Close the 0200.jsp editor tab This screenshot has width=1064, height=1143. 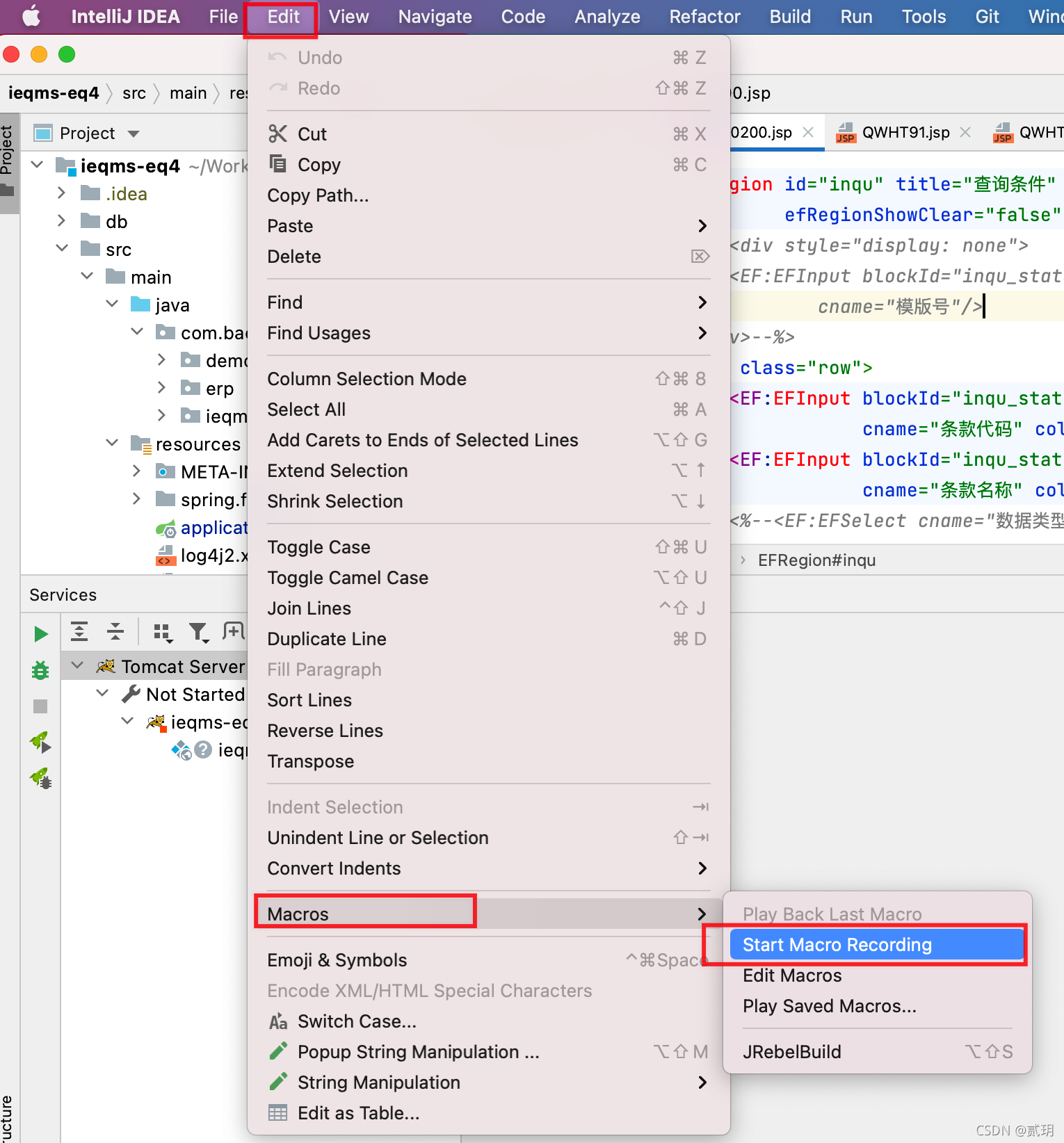808,132
